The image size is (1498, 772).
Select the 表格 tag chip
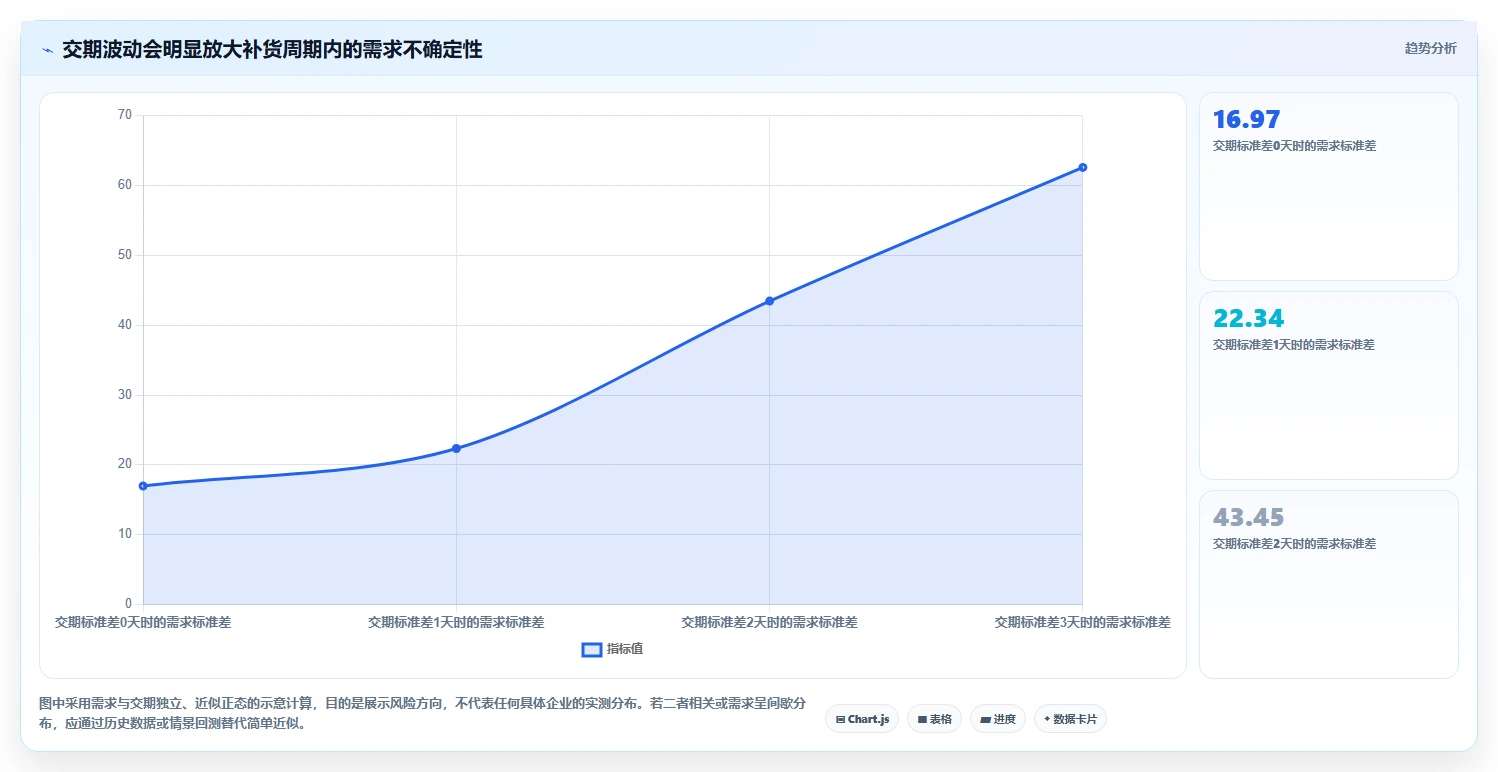934,719
